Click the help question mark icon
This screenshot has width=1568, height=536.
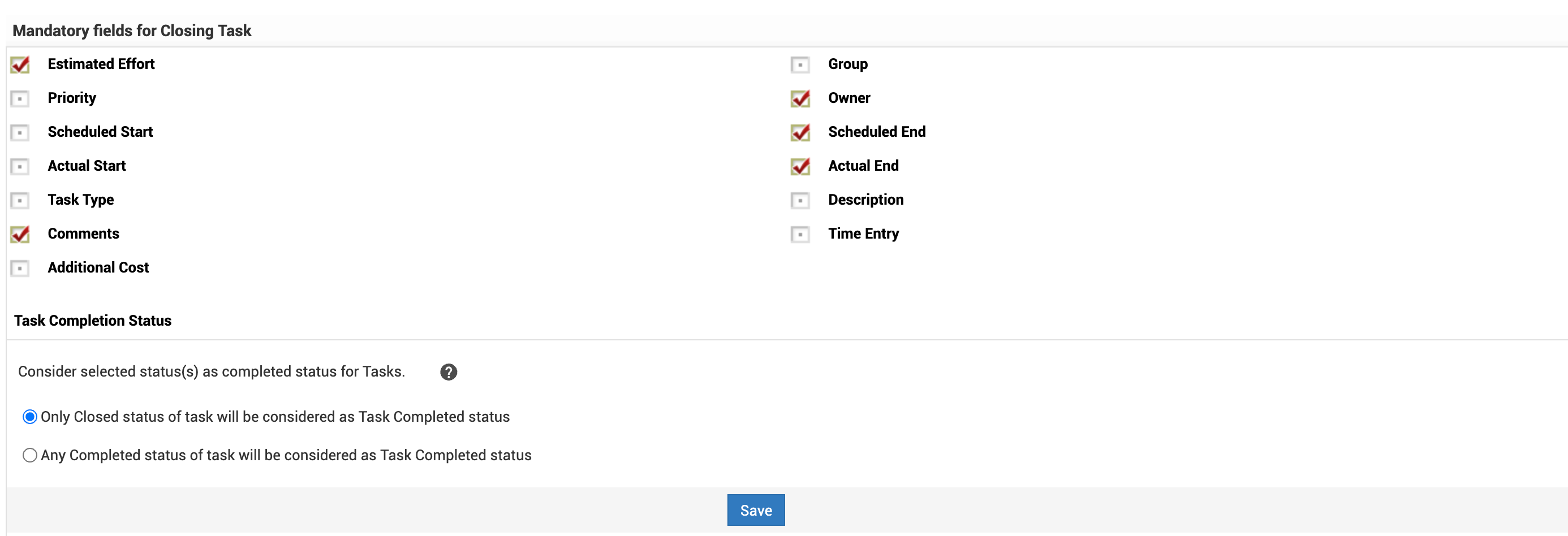(448, 371)
